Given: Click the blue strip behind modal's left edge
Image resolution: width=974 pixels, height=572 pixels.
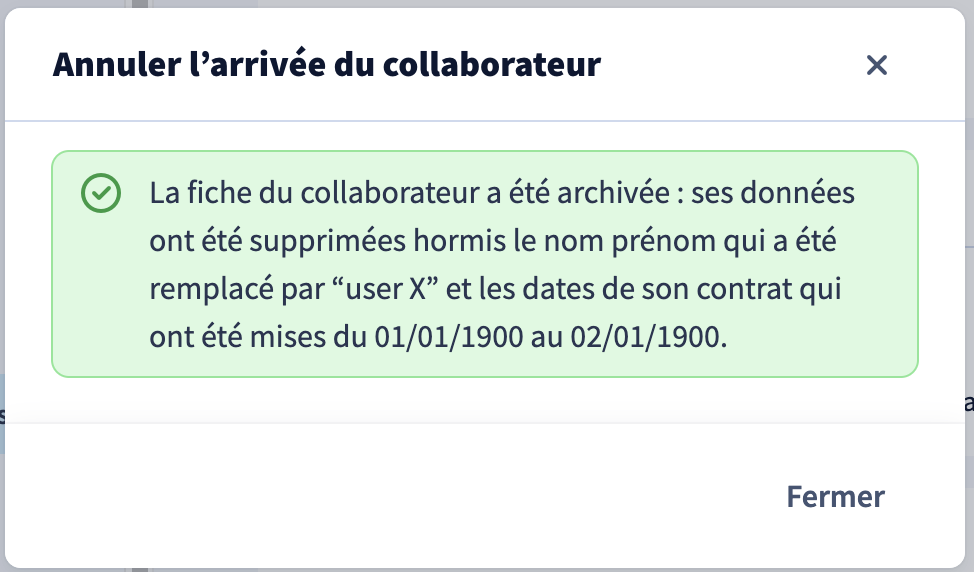Looking at the screenshot, I should pyautogui.click(x=2, y=413).
